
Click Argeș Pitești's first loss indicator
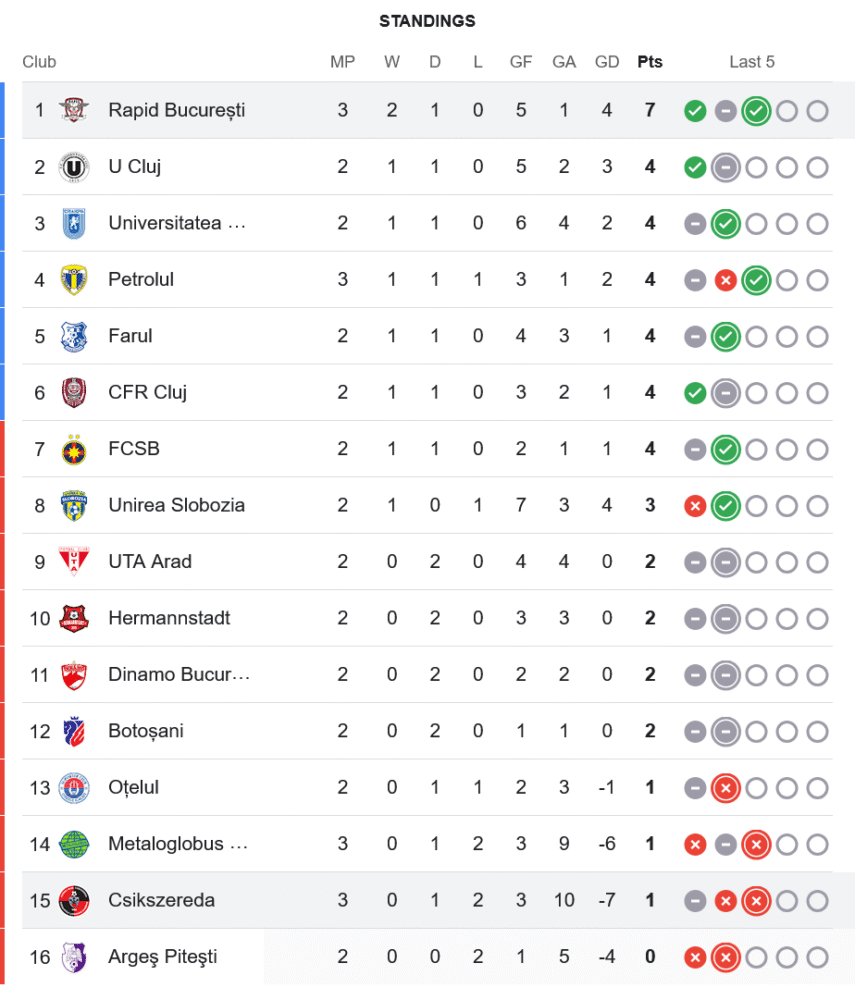click(695, 958)
